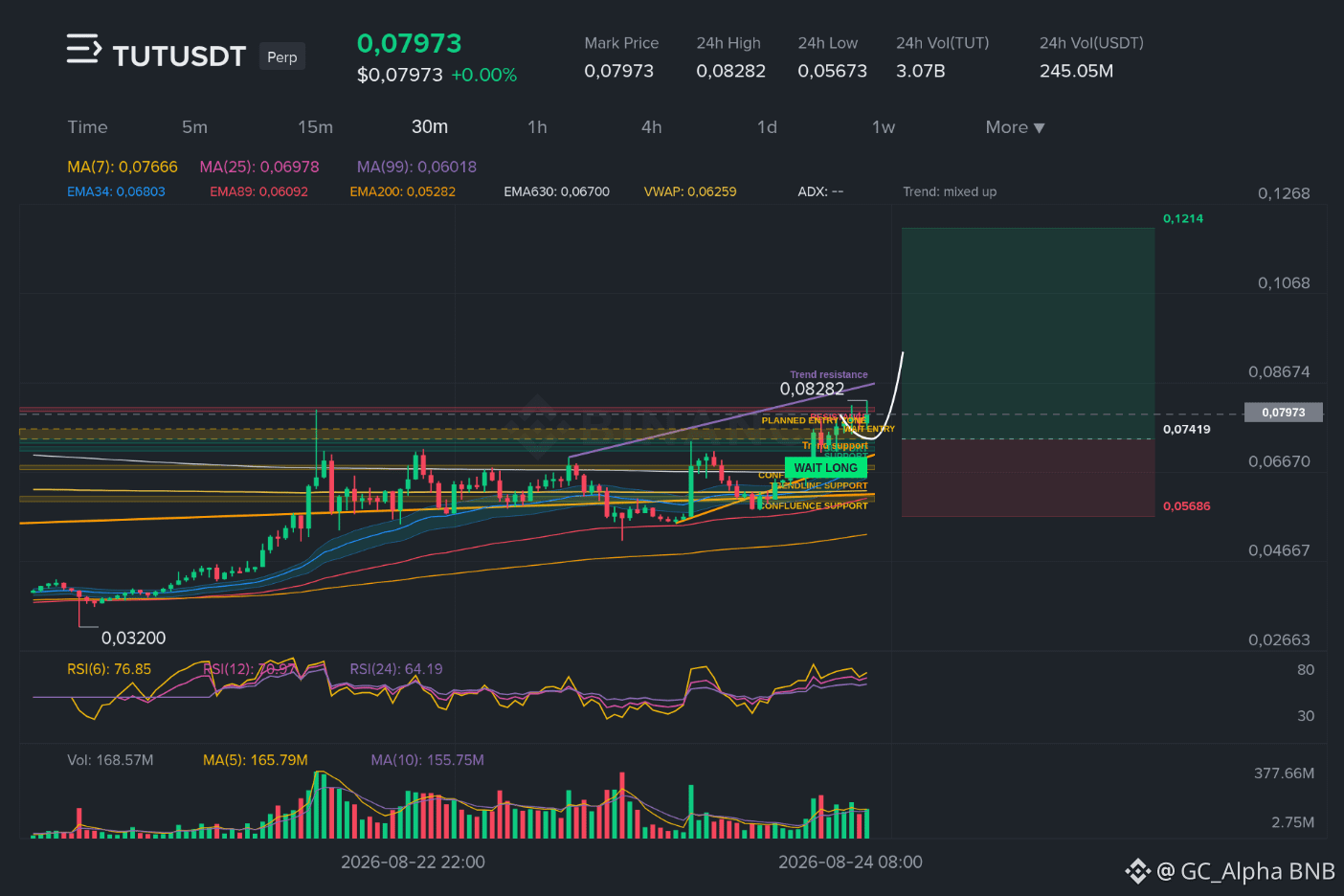Click the Trend resistance annotation label
The image size is (1344, 896).
(x=828, y=374)
